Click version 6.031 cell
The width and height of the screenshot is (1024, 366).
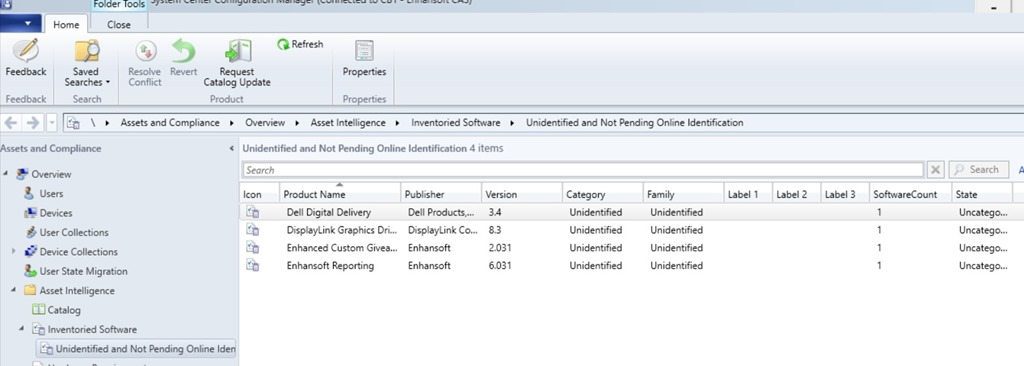[501, 265]
